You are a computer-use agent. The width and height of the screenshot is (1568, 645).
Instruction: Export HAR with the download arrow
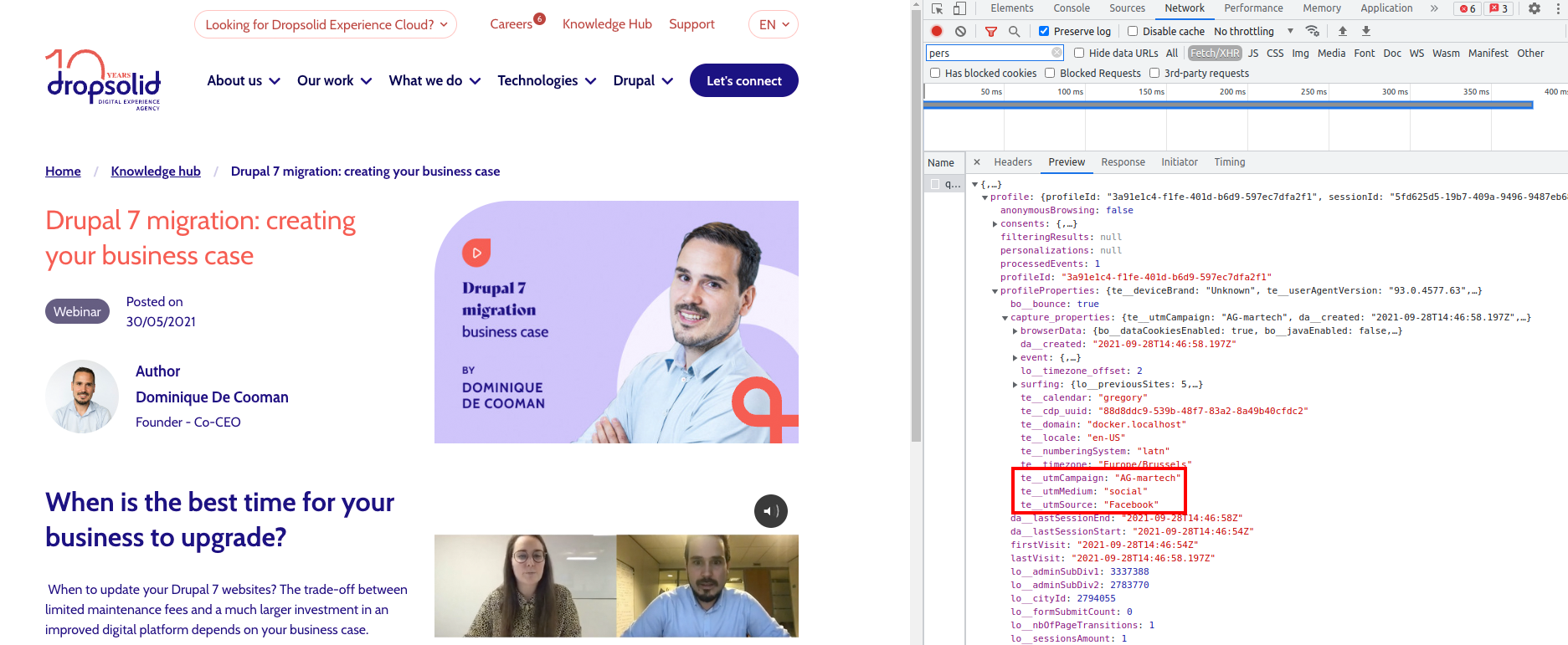click(1366, 31)
